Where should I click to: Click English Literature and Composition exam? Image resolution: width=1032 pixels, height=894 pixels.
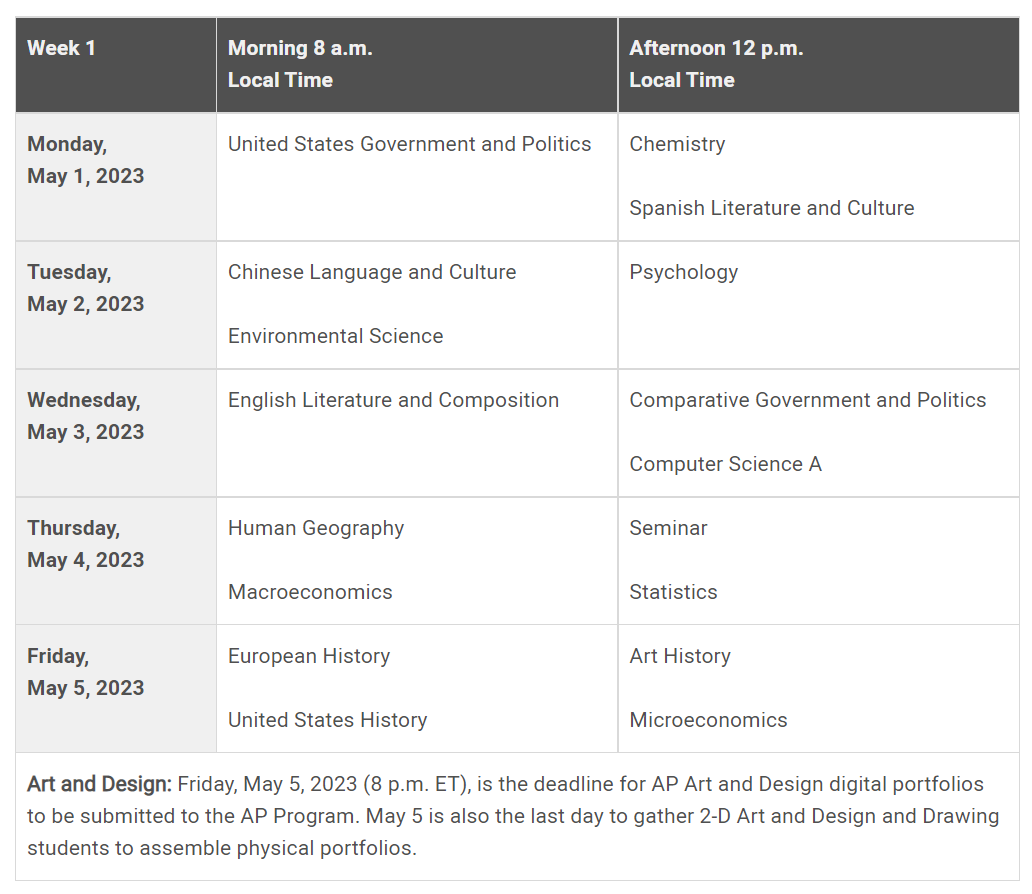point(393,400)
